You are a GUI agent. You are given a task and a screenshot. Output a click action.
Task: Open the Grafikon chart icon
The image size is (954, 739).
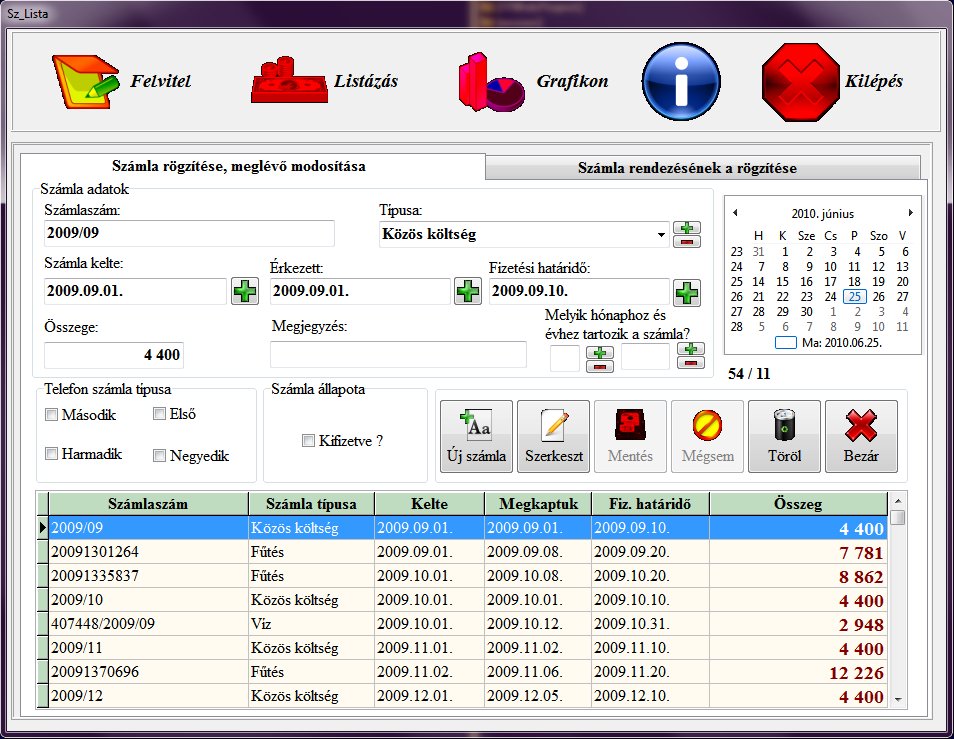click(490, 82)
